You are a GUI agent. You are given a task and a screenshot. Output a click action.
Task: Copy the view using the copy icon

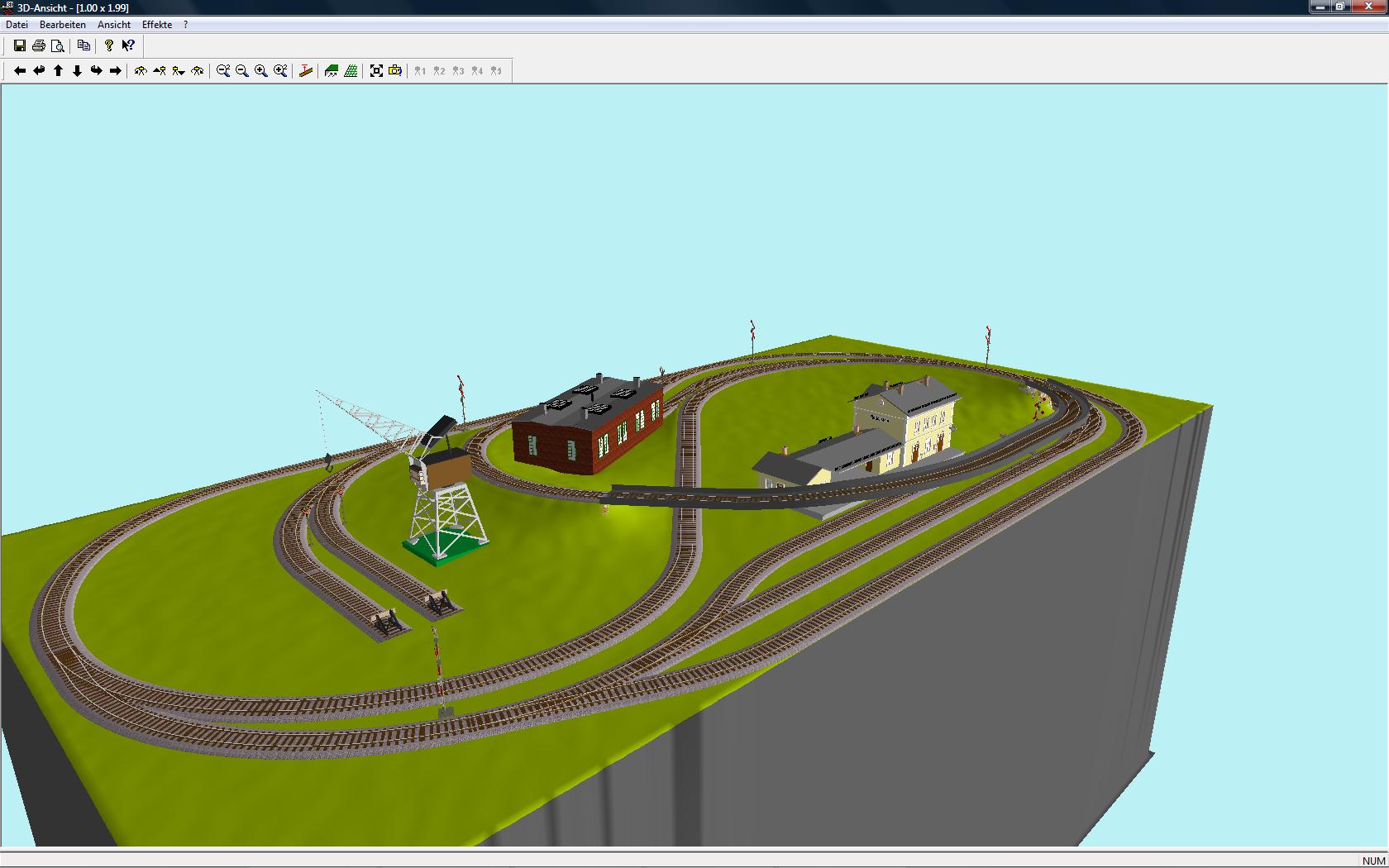[84, 46]
